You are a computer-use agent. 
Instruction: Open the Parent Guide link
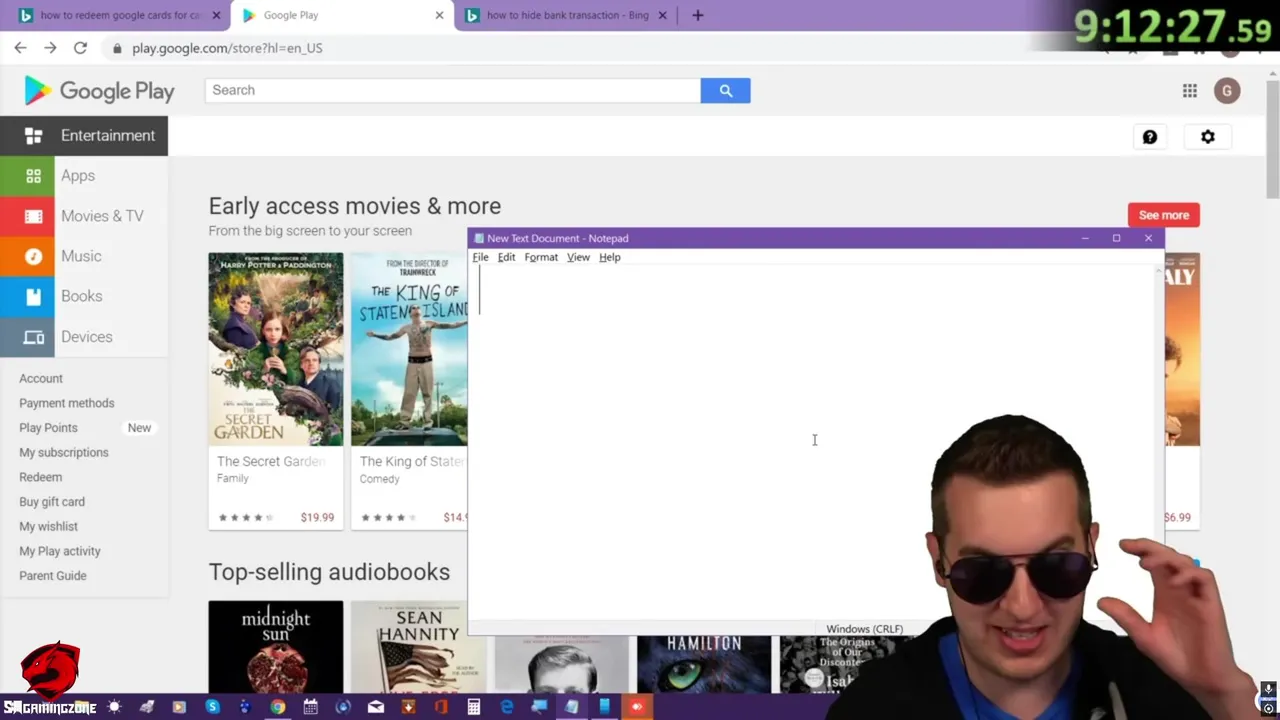click(x=53, y=576)
